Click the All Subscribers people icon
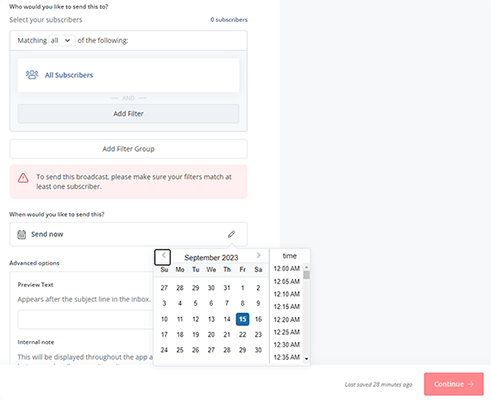This screenshot has width=491, height=400. click(x=32, y=75)
